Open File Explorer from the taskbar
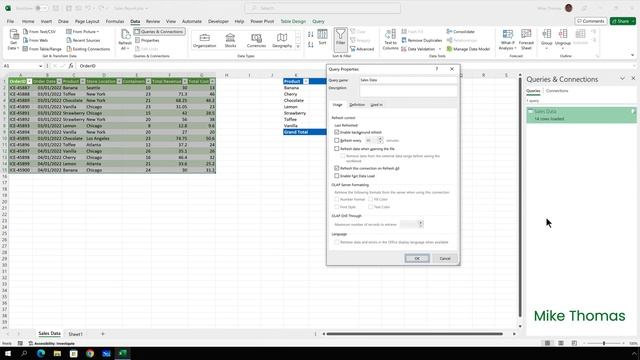 [57, 353]
